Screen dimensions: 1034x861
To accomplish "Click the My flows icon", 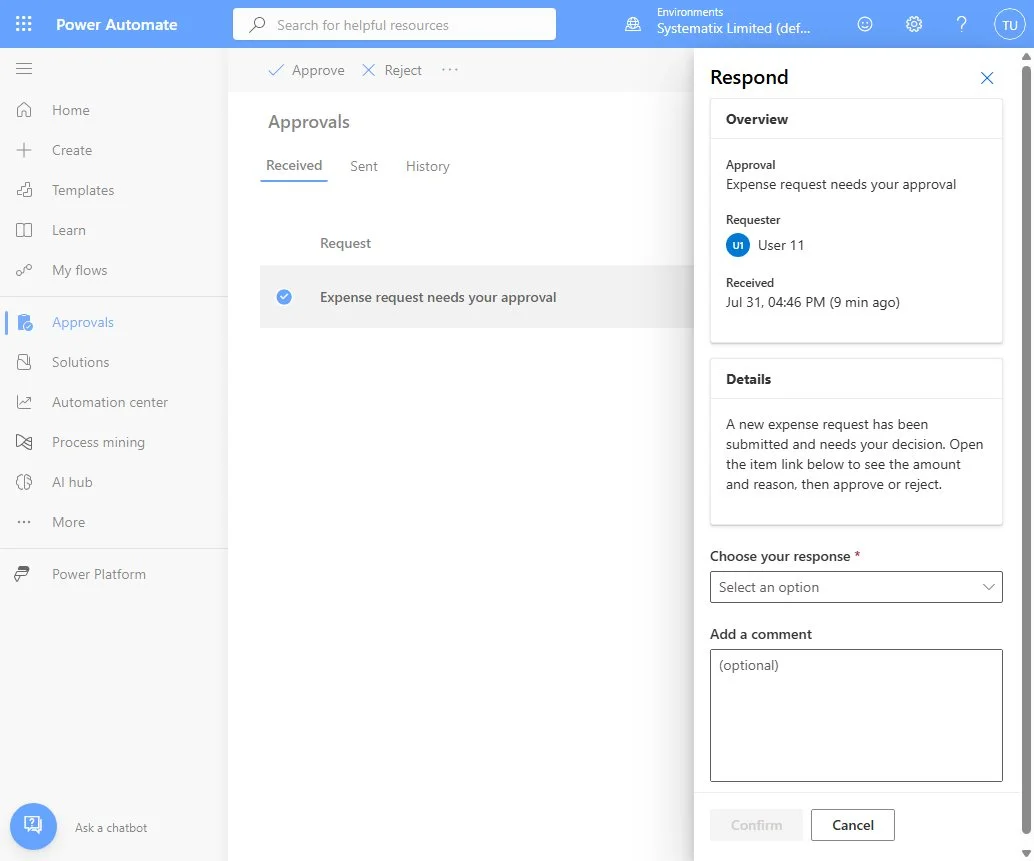I will pos(24,270).
